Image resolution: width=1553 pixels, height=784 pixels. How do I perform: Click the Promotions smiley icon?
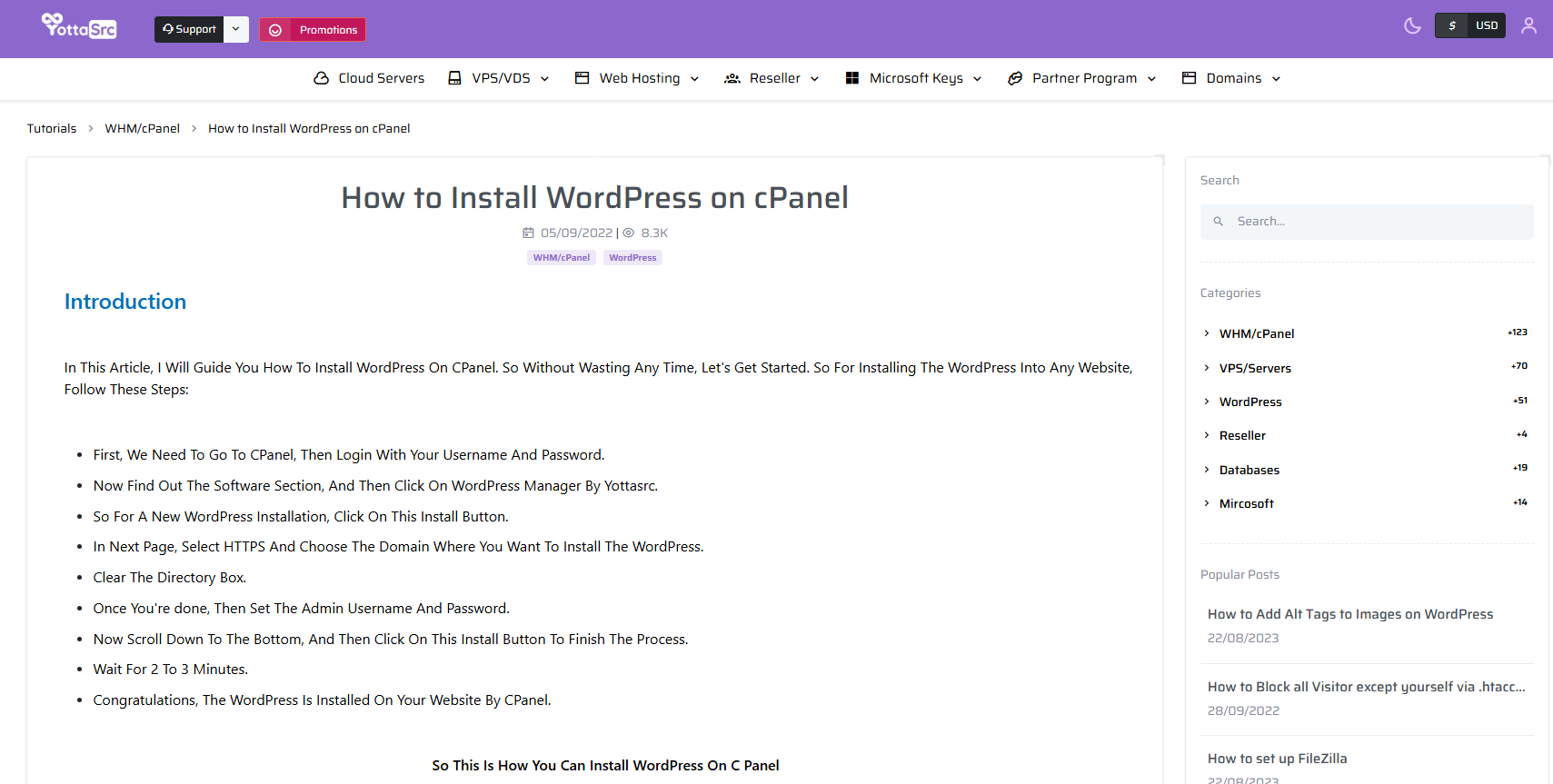[275, 30]
